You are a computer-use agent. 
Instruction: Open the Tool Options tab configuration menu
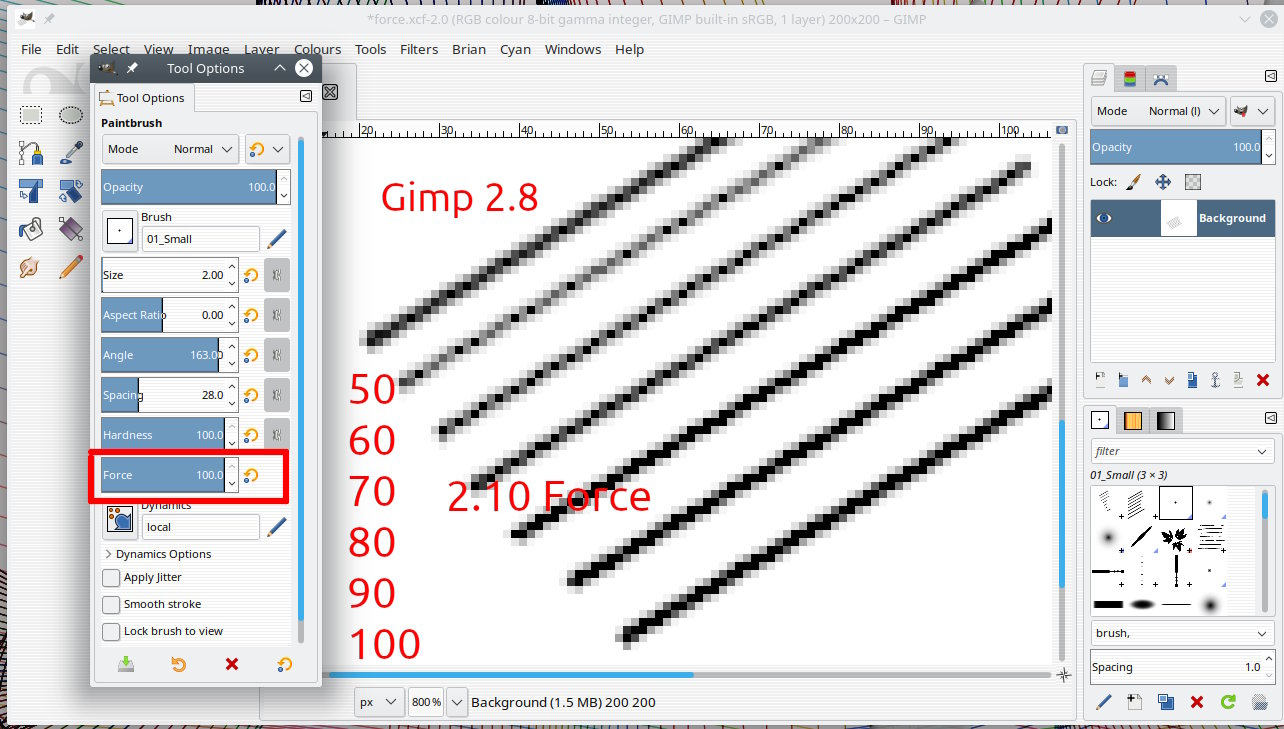click(306, 97)
